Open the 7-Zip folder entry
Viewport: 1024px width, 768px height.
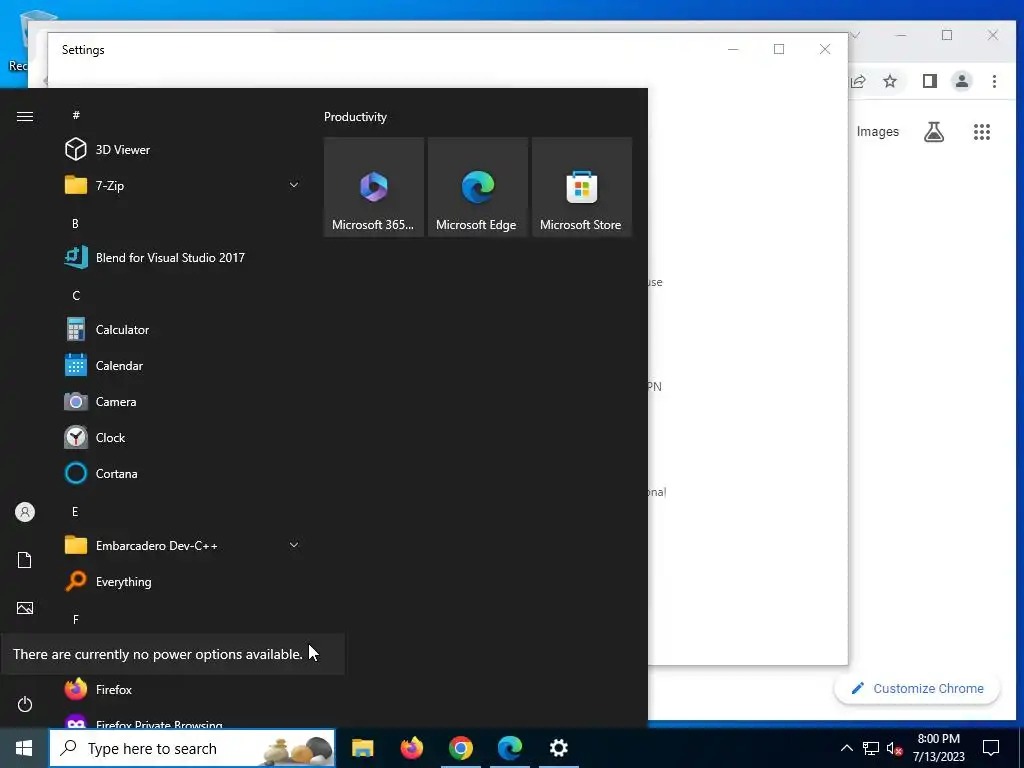click(183, 185)
